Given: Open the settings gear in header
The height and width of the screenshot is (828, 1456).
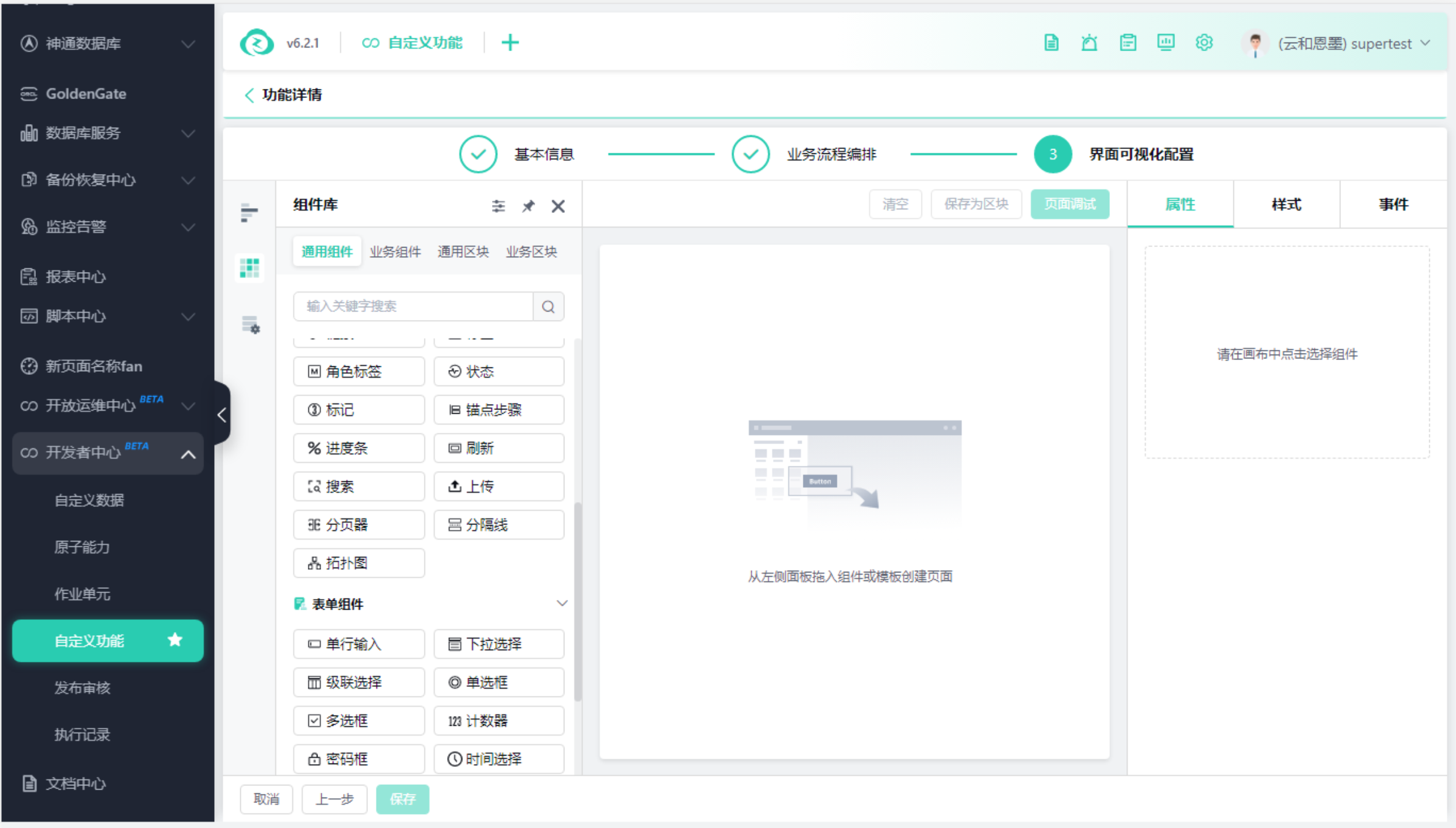Looking at the screenshot, I should tap(1204, 43).
